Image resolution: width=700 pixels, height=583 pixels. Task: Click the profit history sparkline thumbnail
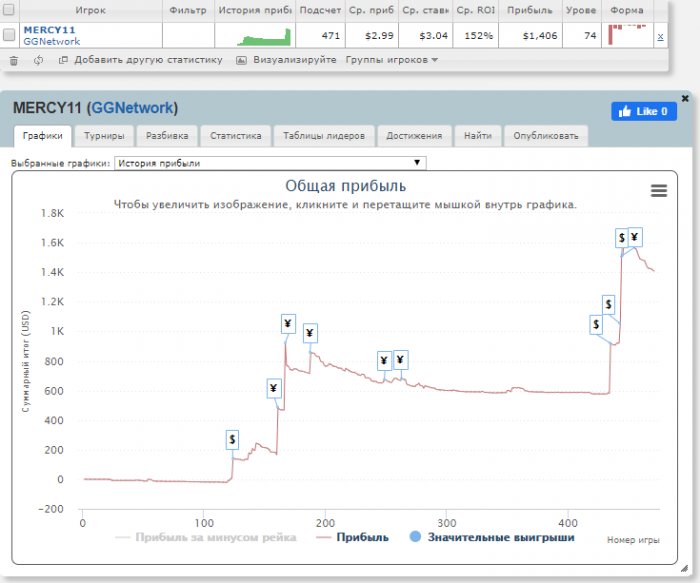263,37
